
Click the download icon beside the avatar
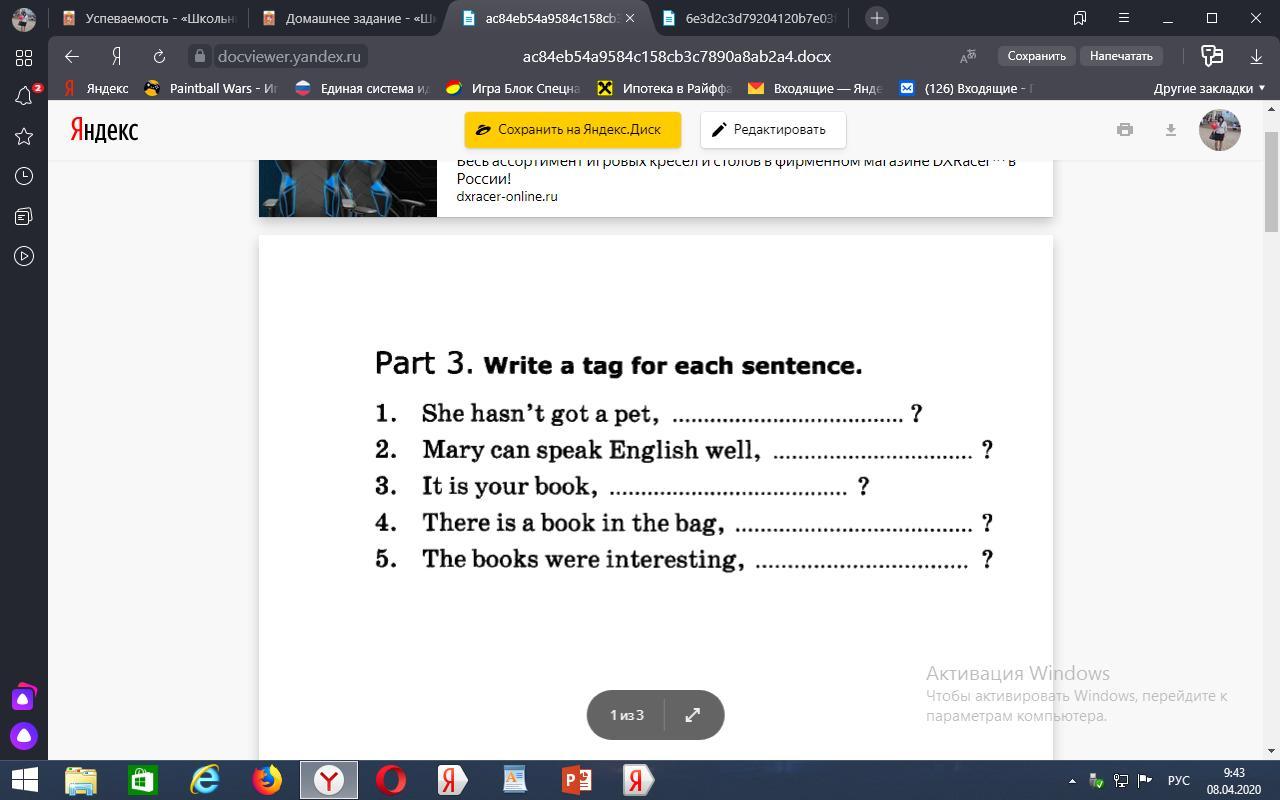click(x=1170, y=129)
